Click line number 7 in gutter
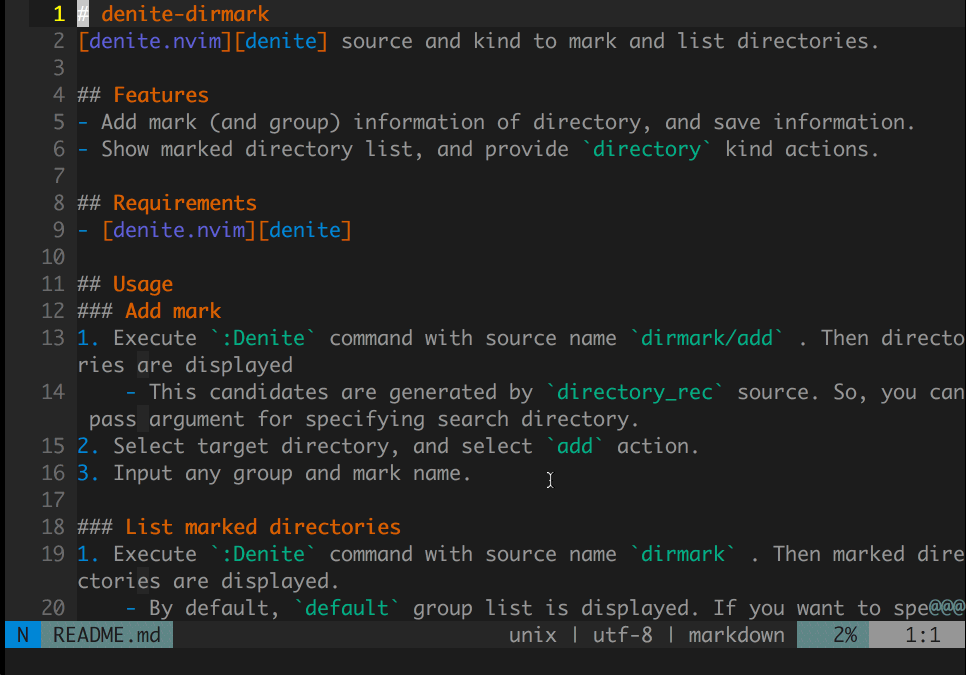This screenshot has height=675, width=966. coord(59,176)
